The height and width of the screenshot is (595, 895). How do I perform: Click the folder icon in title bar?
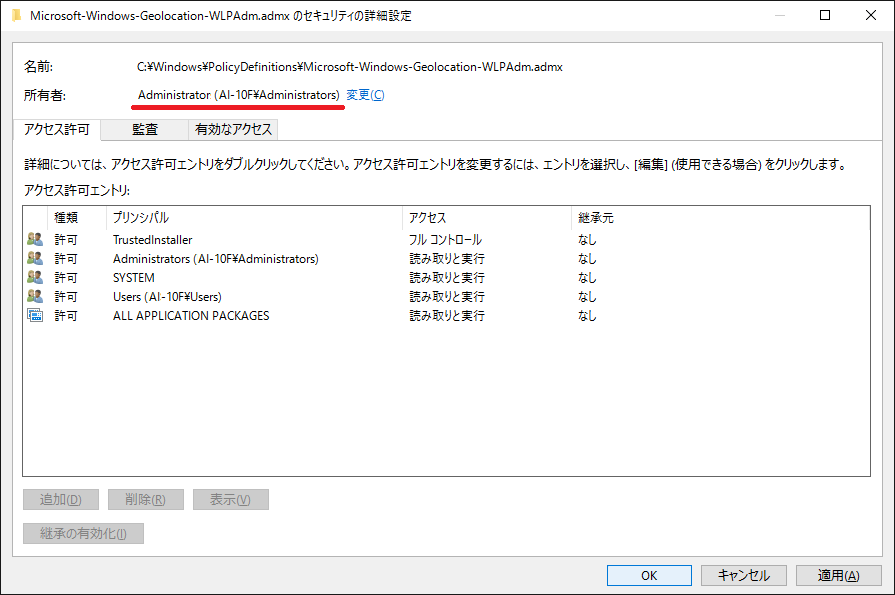tap(16, 16)
